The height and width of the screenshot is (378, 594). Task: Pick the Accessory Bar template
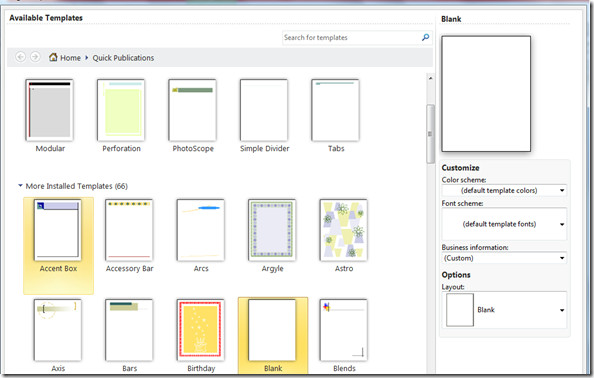click(129, 230)
